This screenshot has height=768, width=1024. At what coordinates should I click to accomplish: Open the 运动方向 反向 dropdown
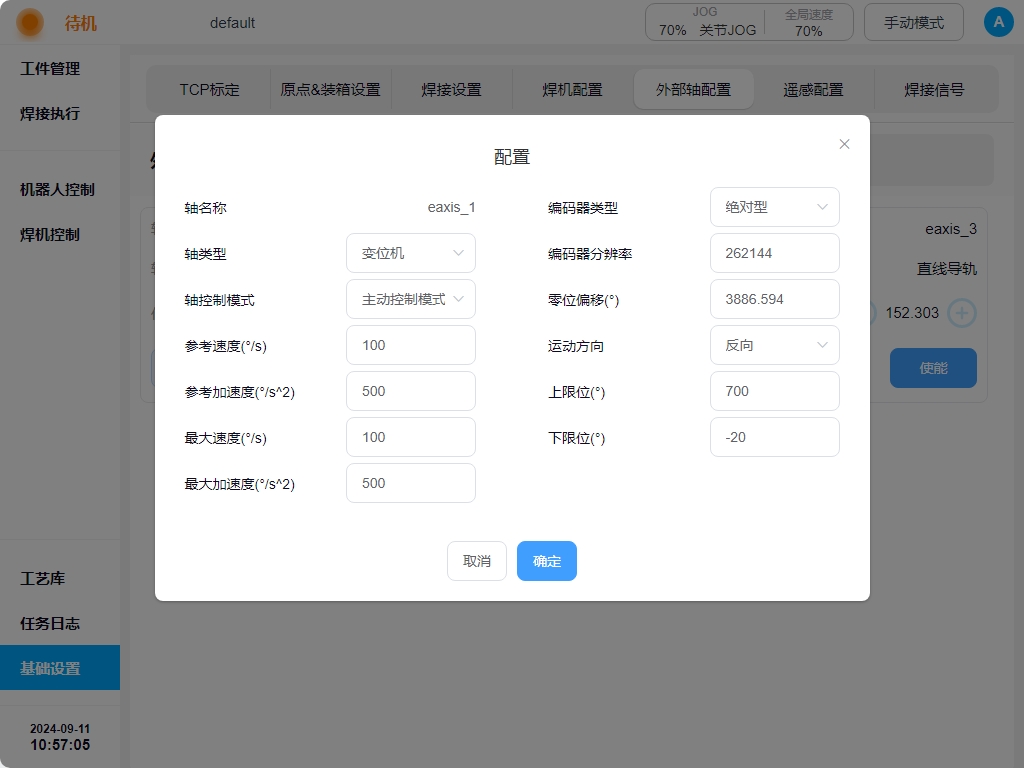pos(775,345)
